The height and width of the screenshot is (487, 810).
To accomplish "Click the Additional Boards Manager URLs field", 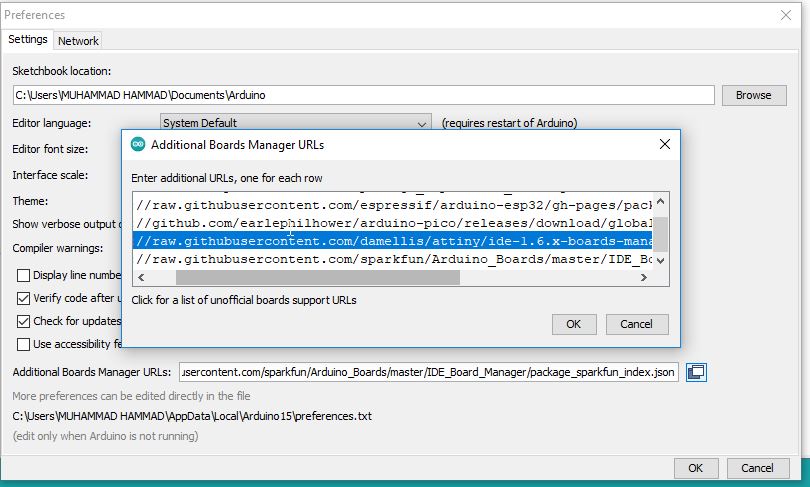I will pos(429,372).
